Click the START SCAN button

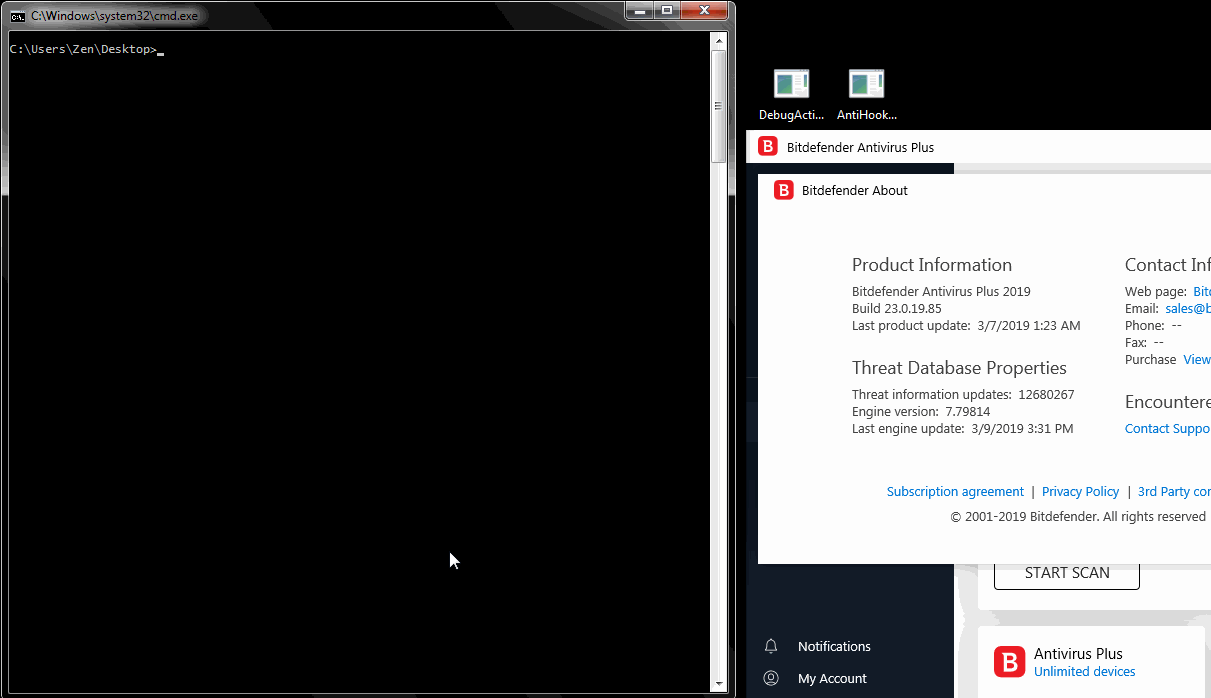pyautogui.click(x=1067, y=574)
